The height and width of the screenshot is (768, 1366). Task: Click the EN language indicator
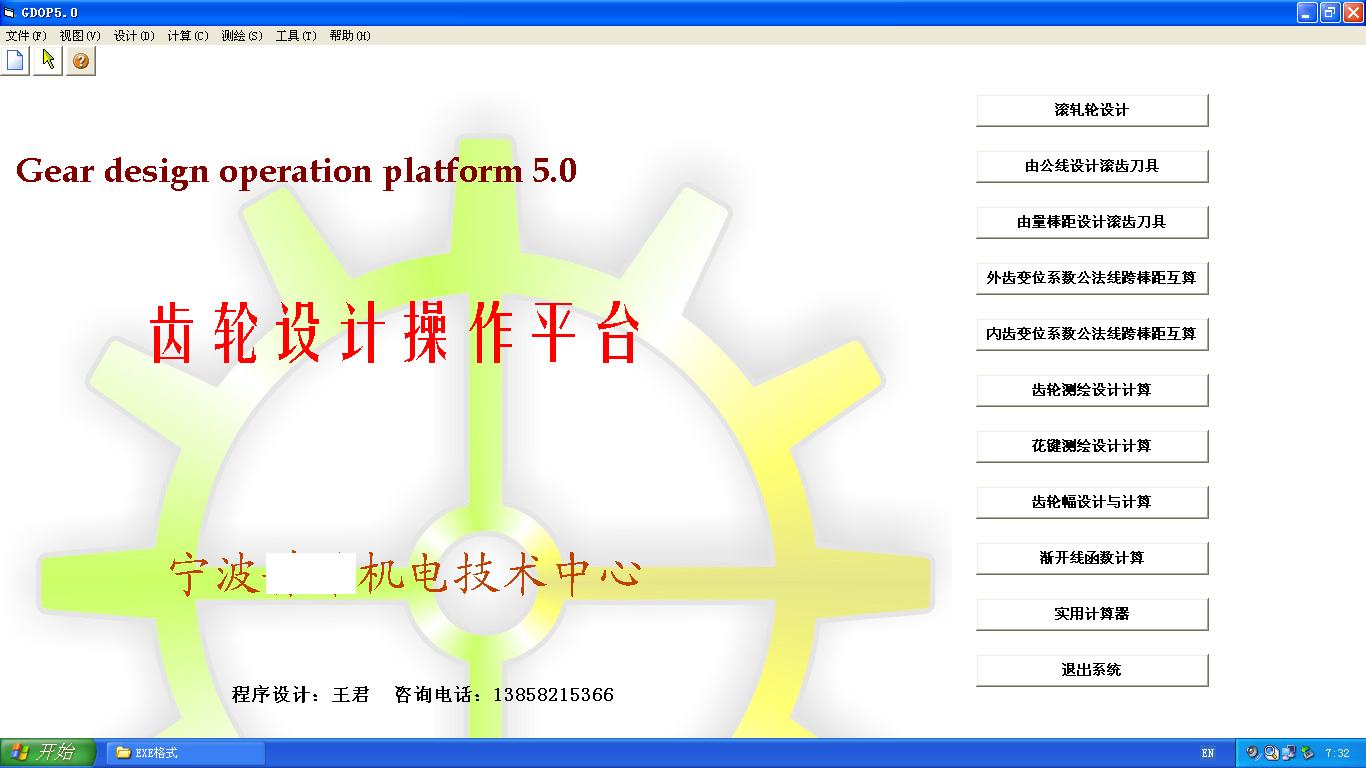coord(1208,753)
